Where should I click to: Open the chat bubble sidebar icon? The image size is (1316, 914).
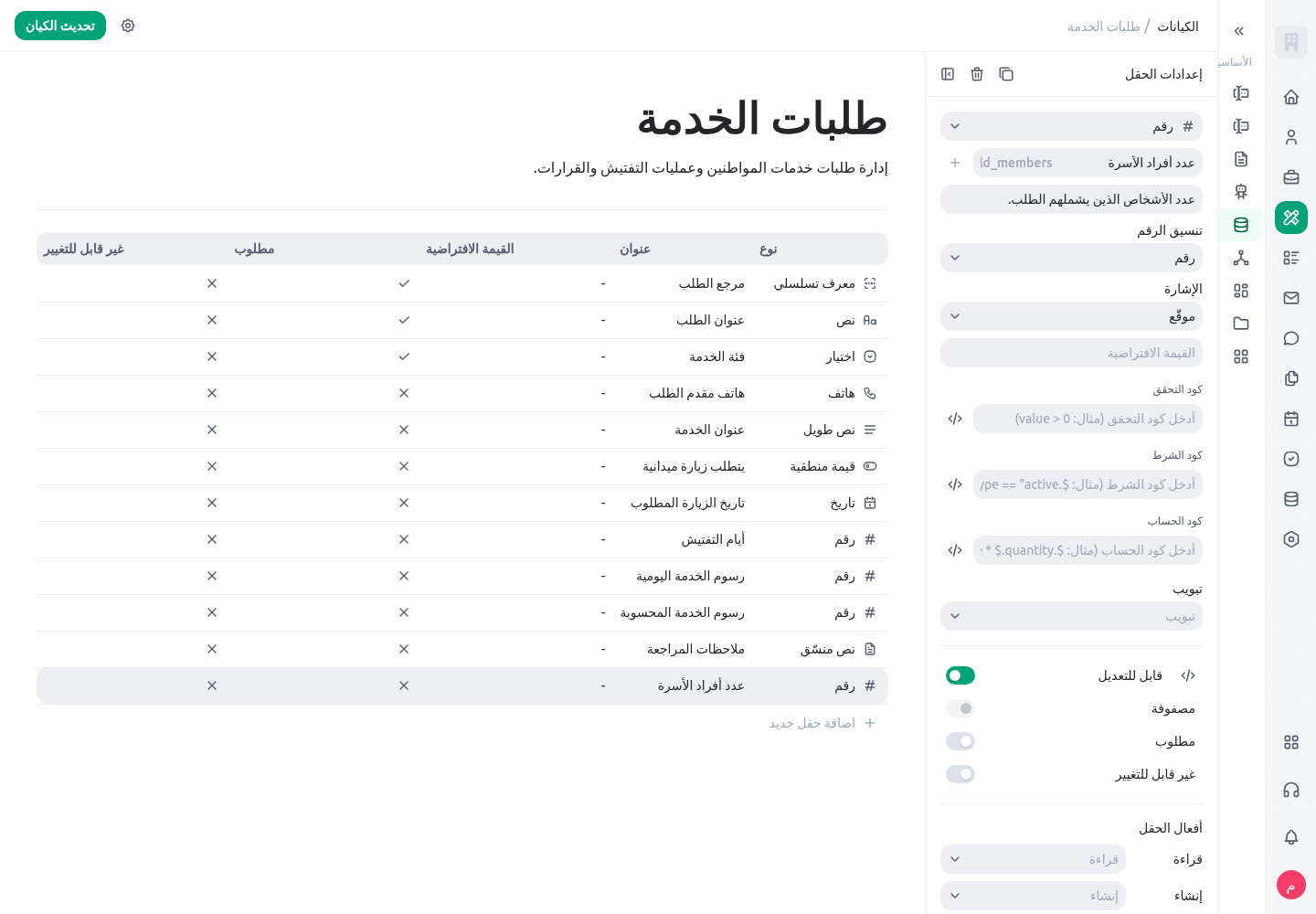[1291, 338]
